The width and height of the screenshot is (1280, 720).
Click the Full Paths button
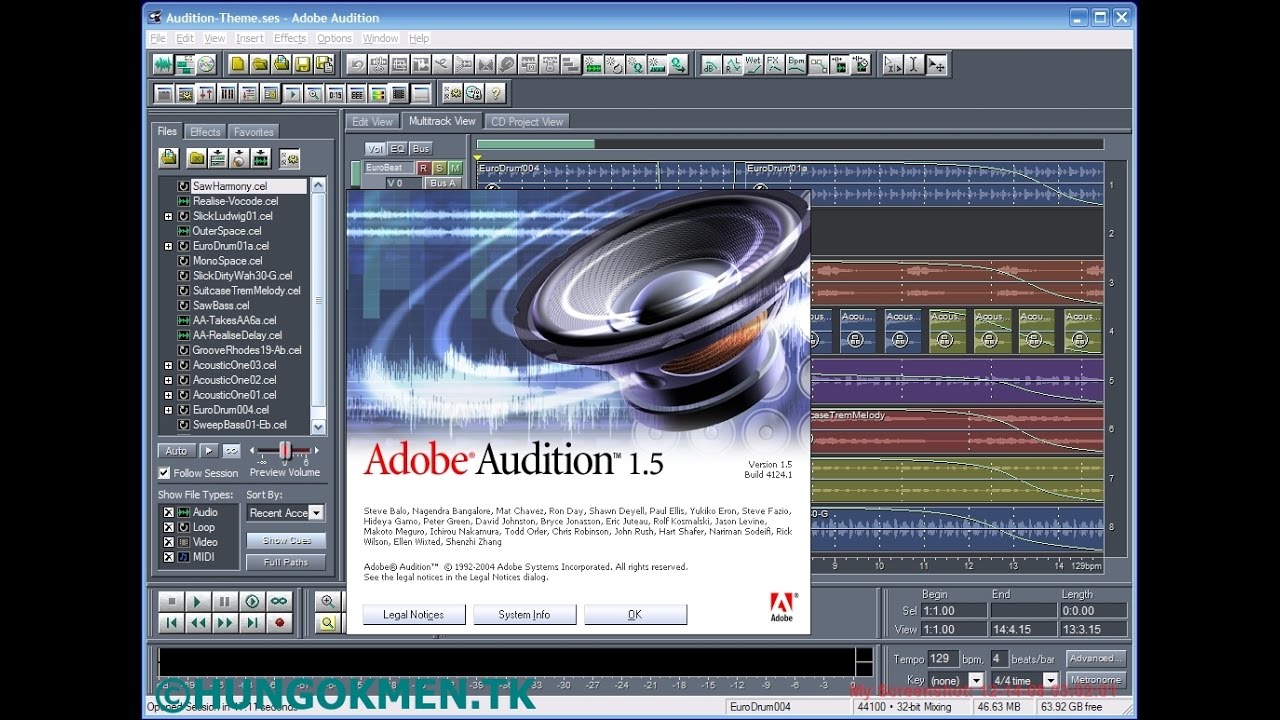[286, 562]
